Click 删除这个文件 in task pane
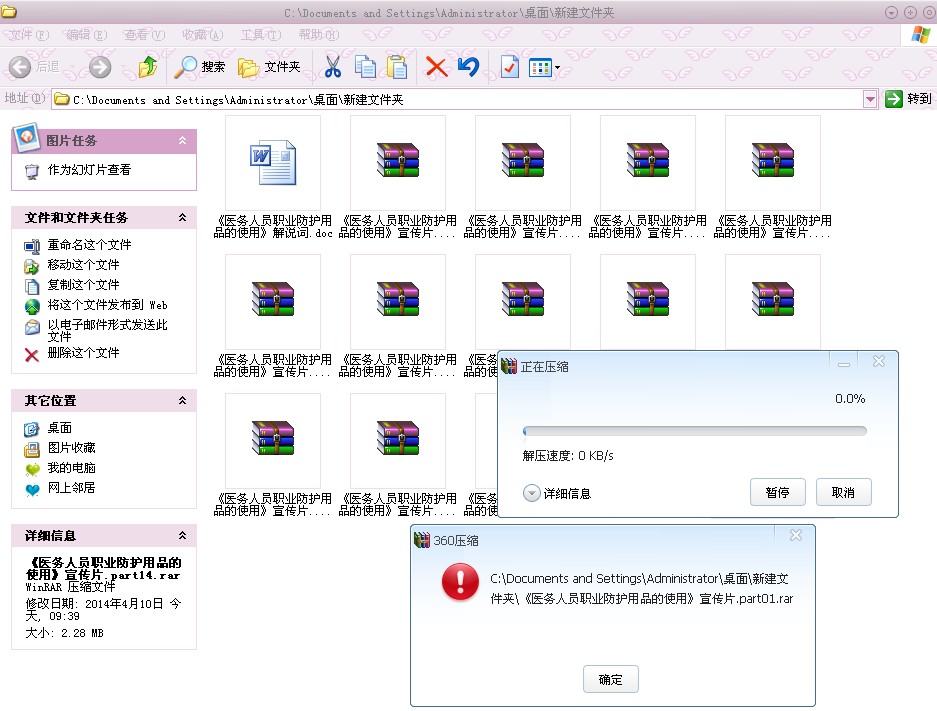 [83, 353]
